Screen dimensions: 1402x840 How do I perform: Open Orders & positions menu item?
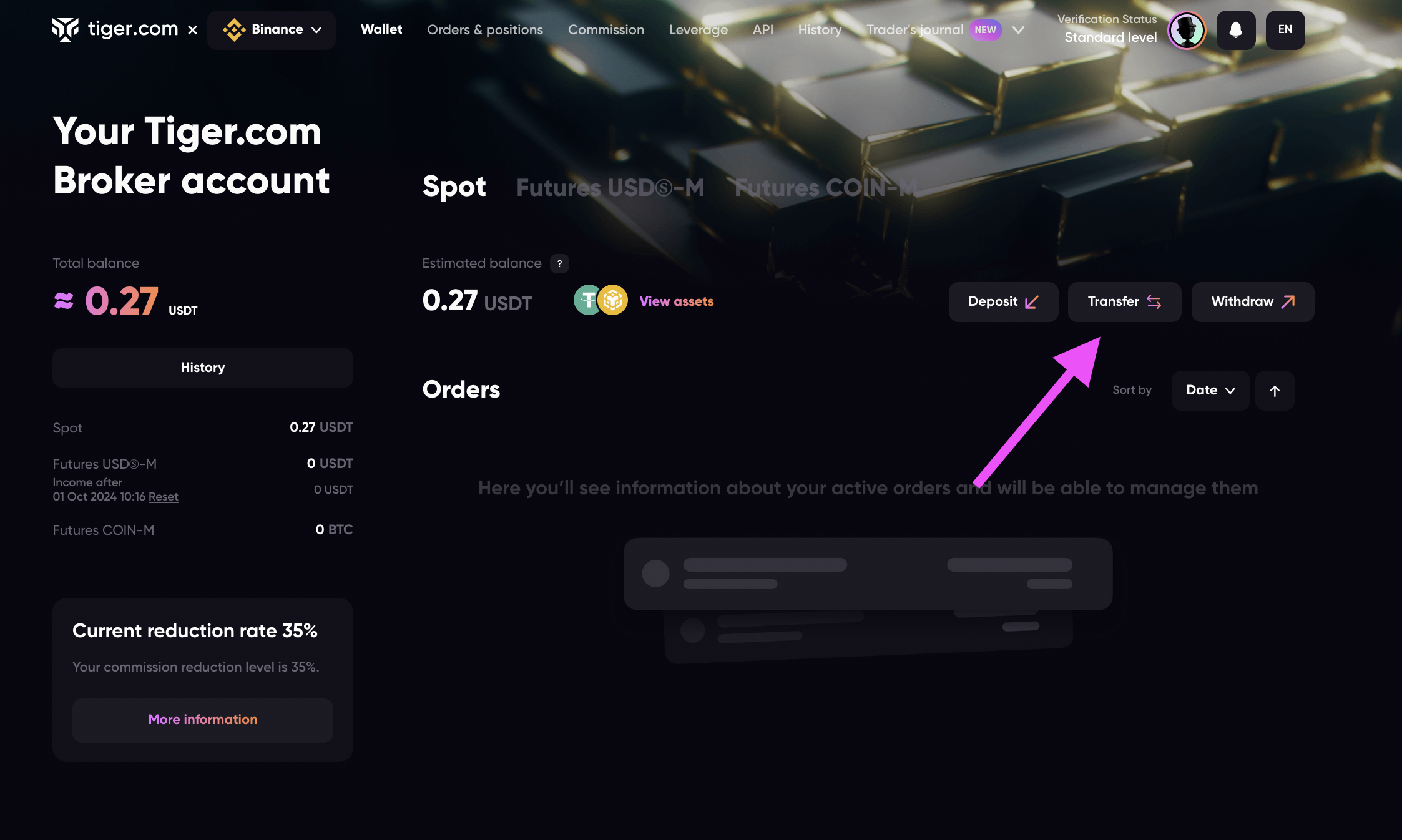pyautogui.click(x=484, y=30)
